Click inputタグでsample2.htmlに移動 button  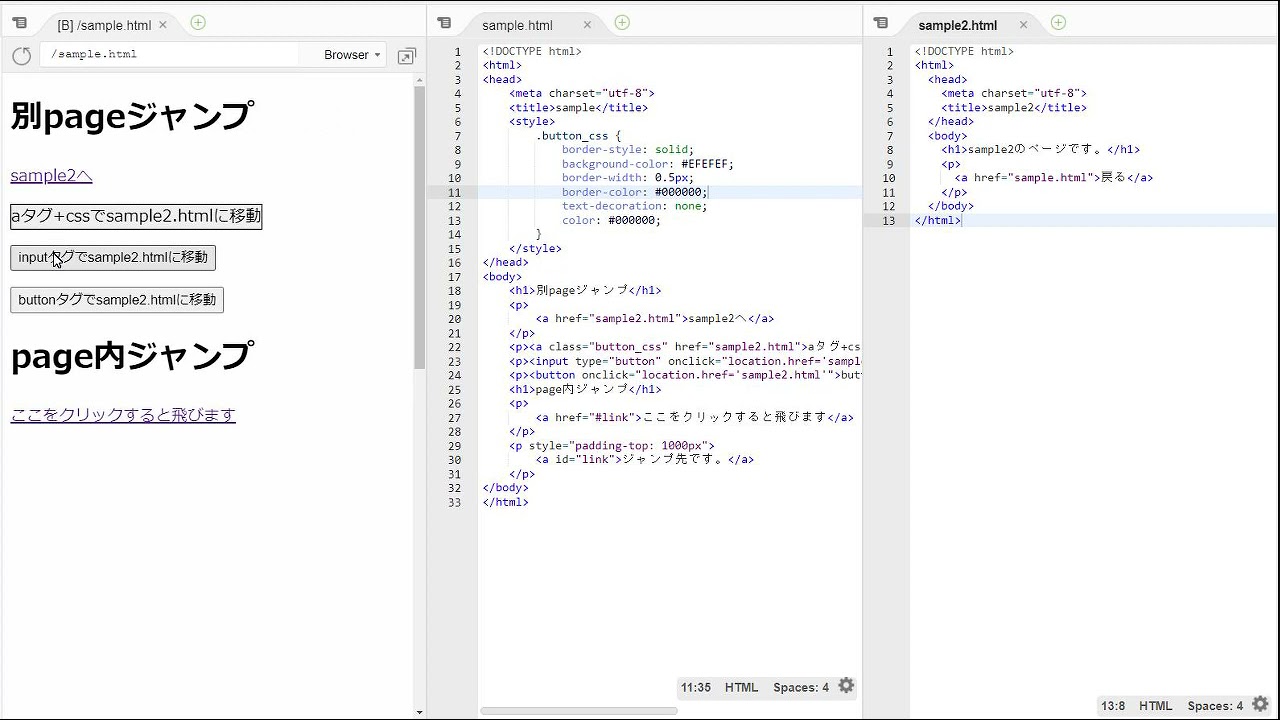pos(113,257)
